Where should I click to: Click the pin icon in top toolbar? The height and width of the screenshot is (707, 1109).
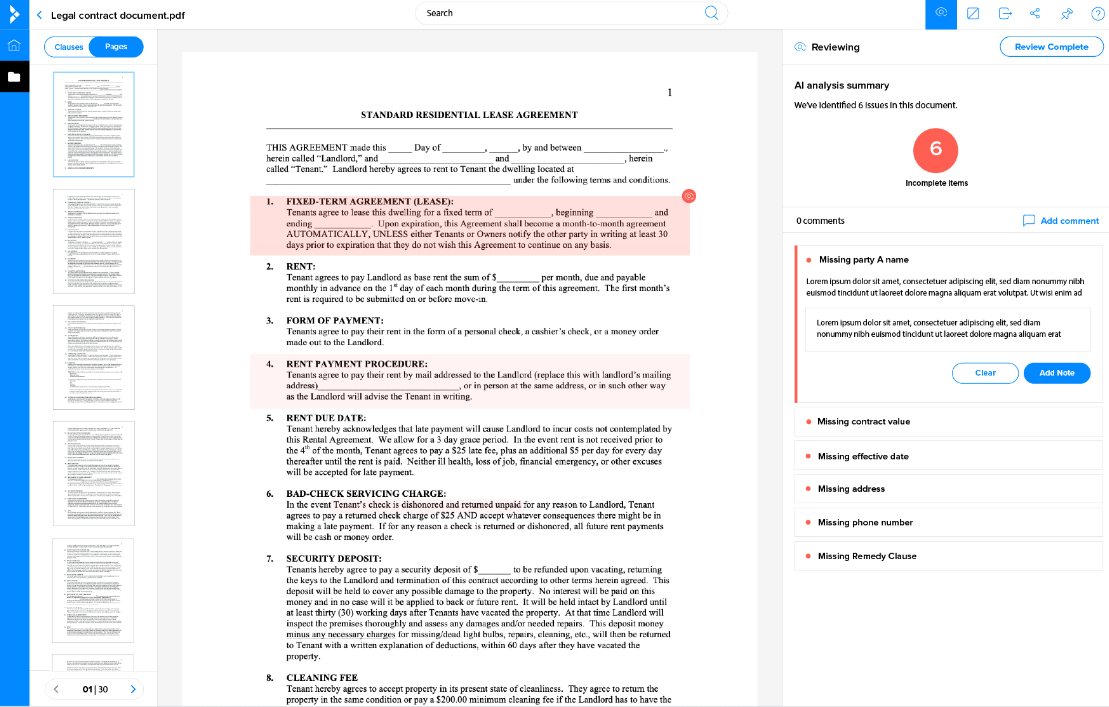click(1067, 13)
